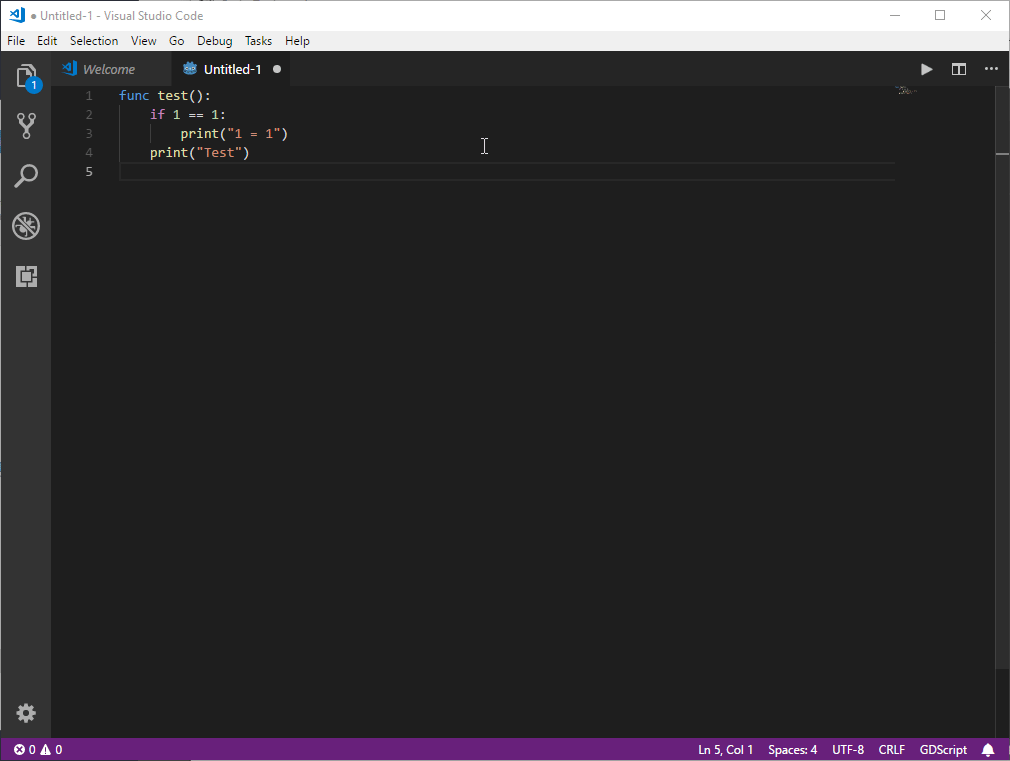Click line number 5 in gutter

(89, 171)
